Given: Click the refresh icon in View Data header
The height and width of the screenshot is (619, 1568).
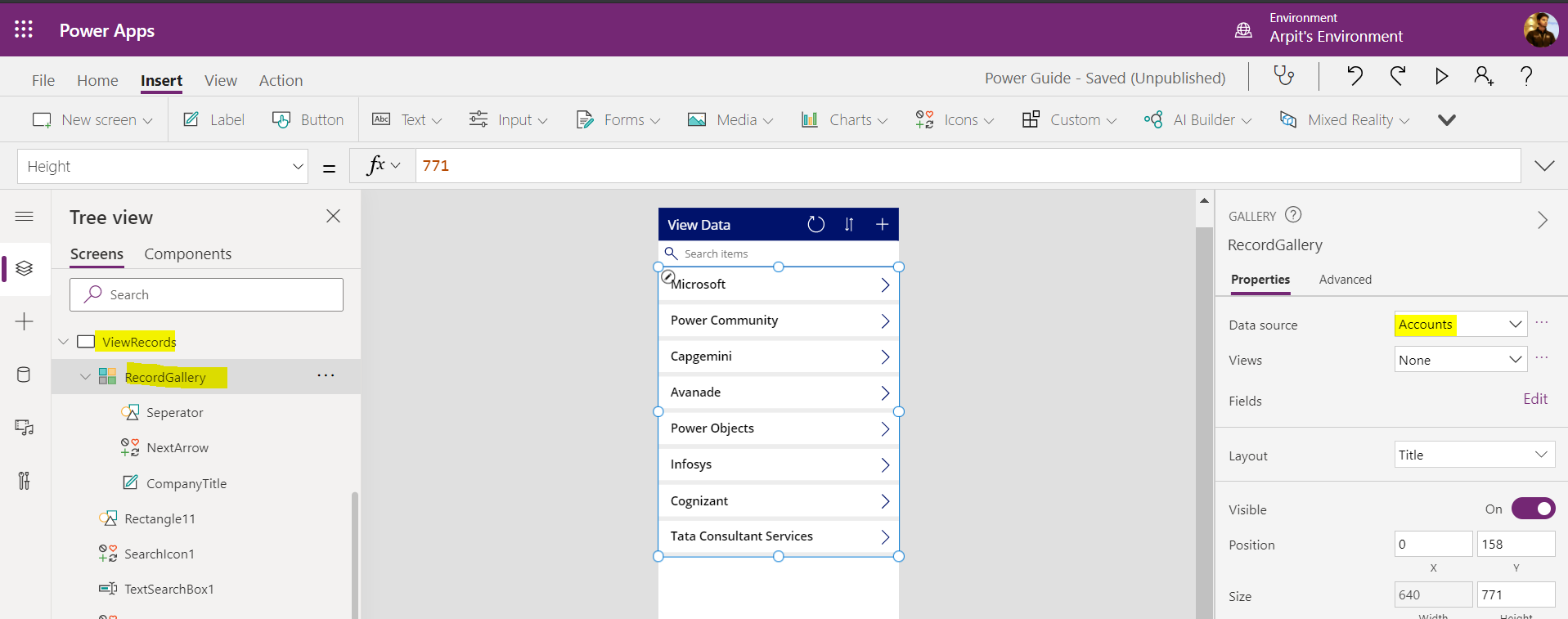Looking at the screenshot, I should pos(815,224).
